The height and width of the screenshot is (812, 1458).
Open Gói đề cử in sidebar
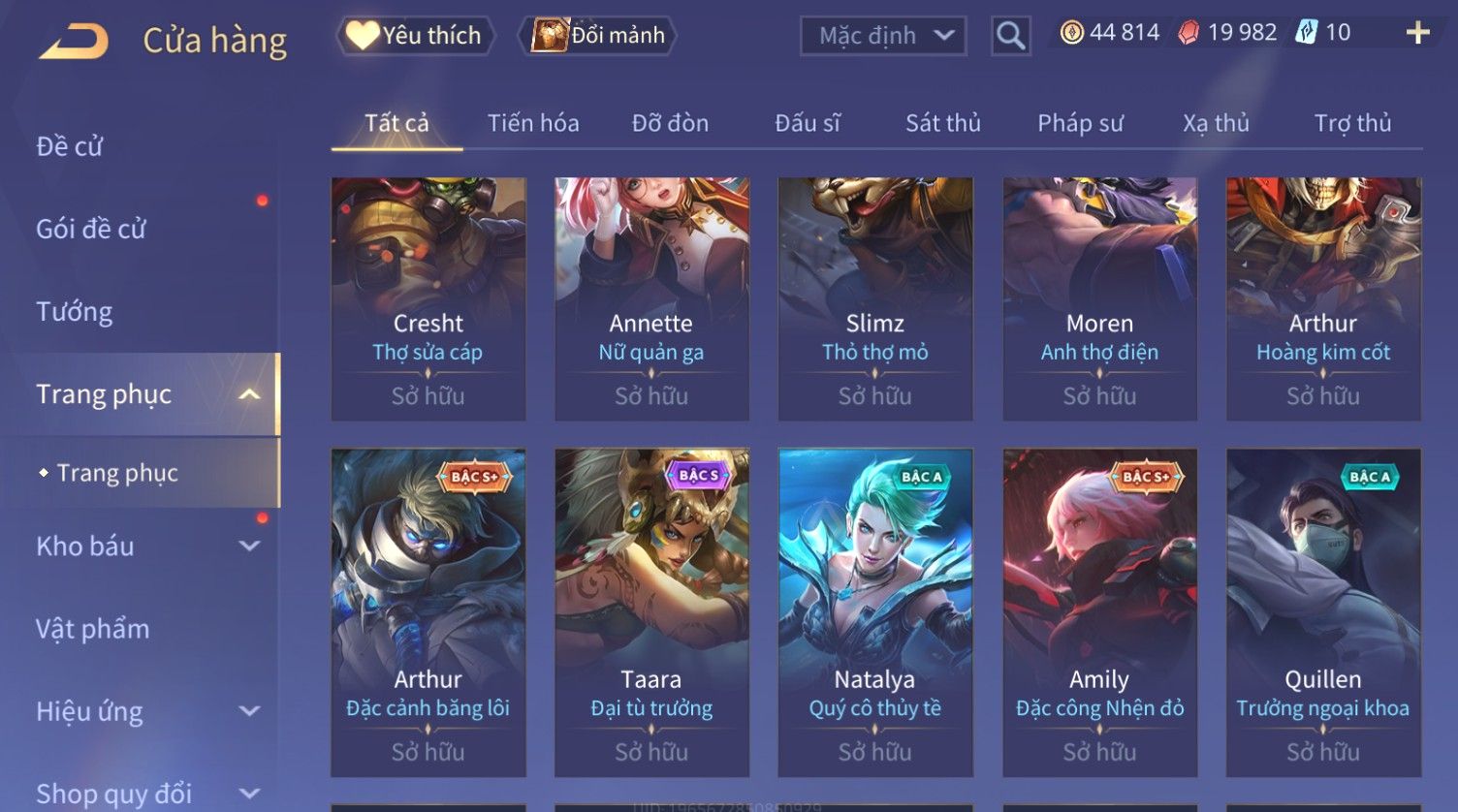(91, 230)
